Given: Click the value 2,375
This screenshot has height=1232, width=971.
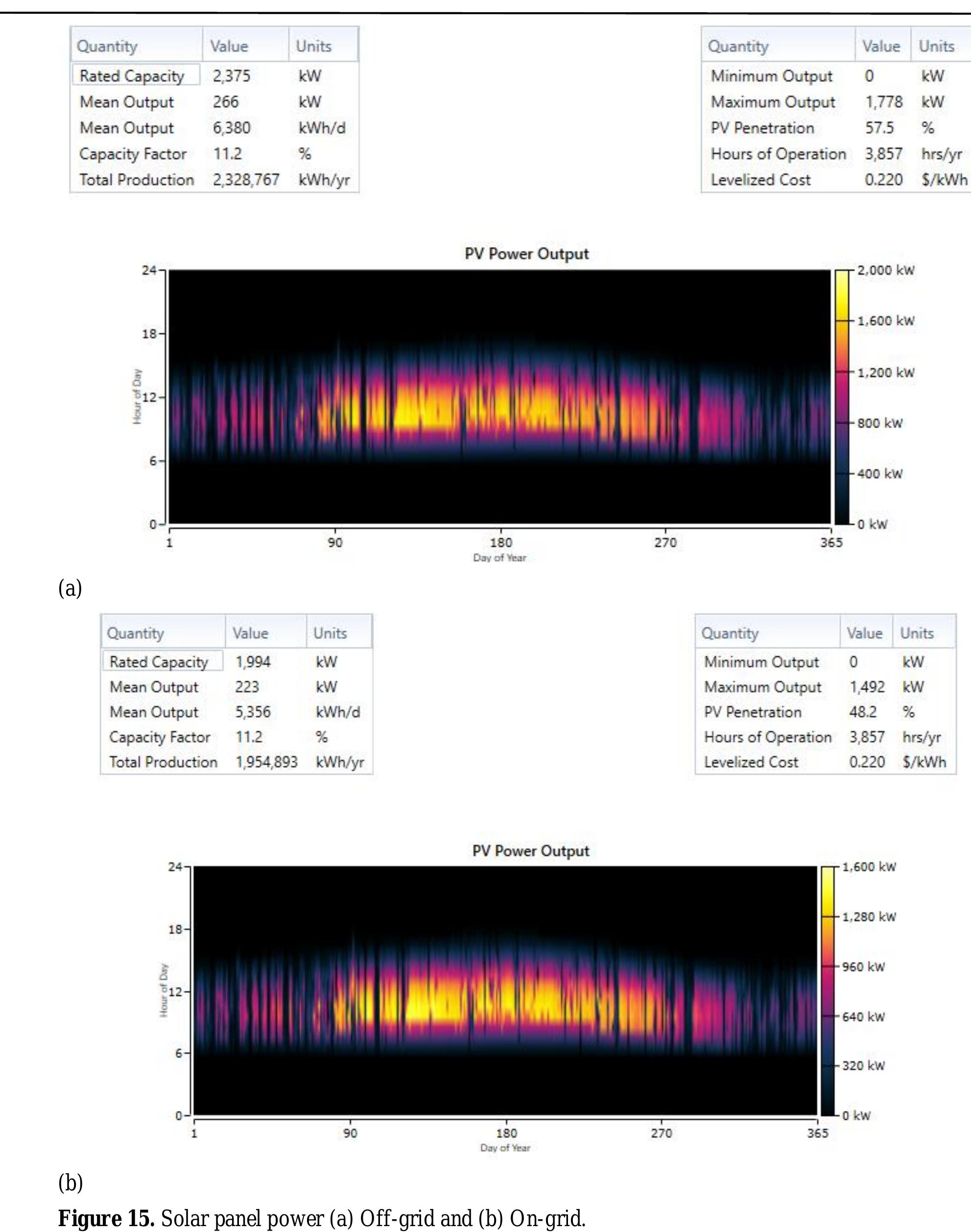Looking at the screenshot, I should 232,75.
